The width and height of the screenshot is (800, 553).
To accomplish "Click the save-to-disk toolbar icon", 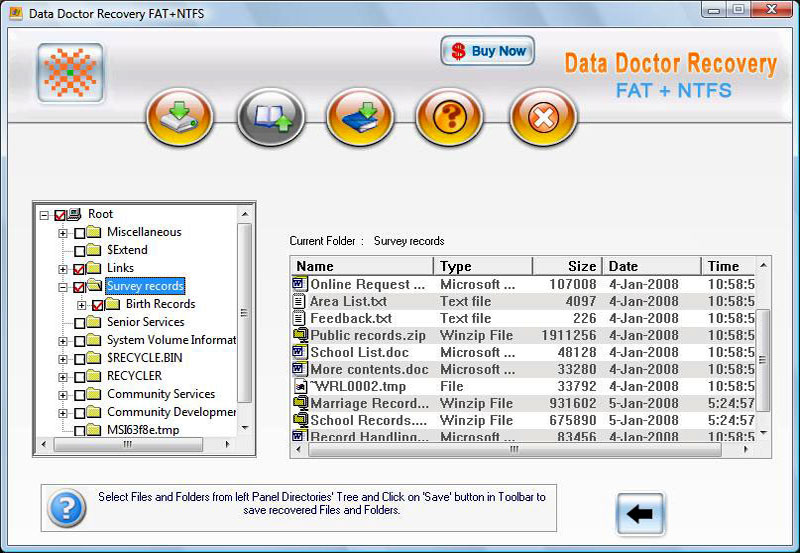I will point(179,117).
